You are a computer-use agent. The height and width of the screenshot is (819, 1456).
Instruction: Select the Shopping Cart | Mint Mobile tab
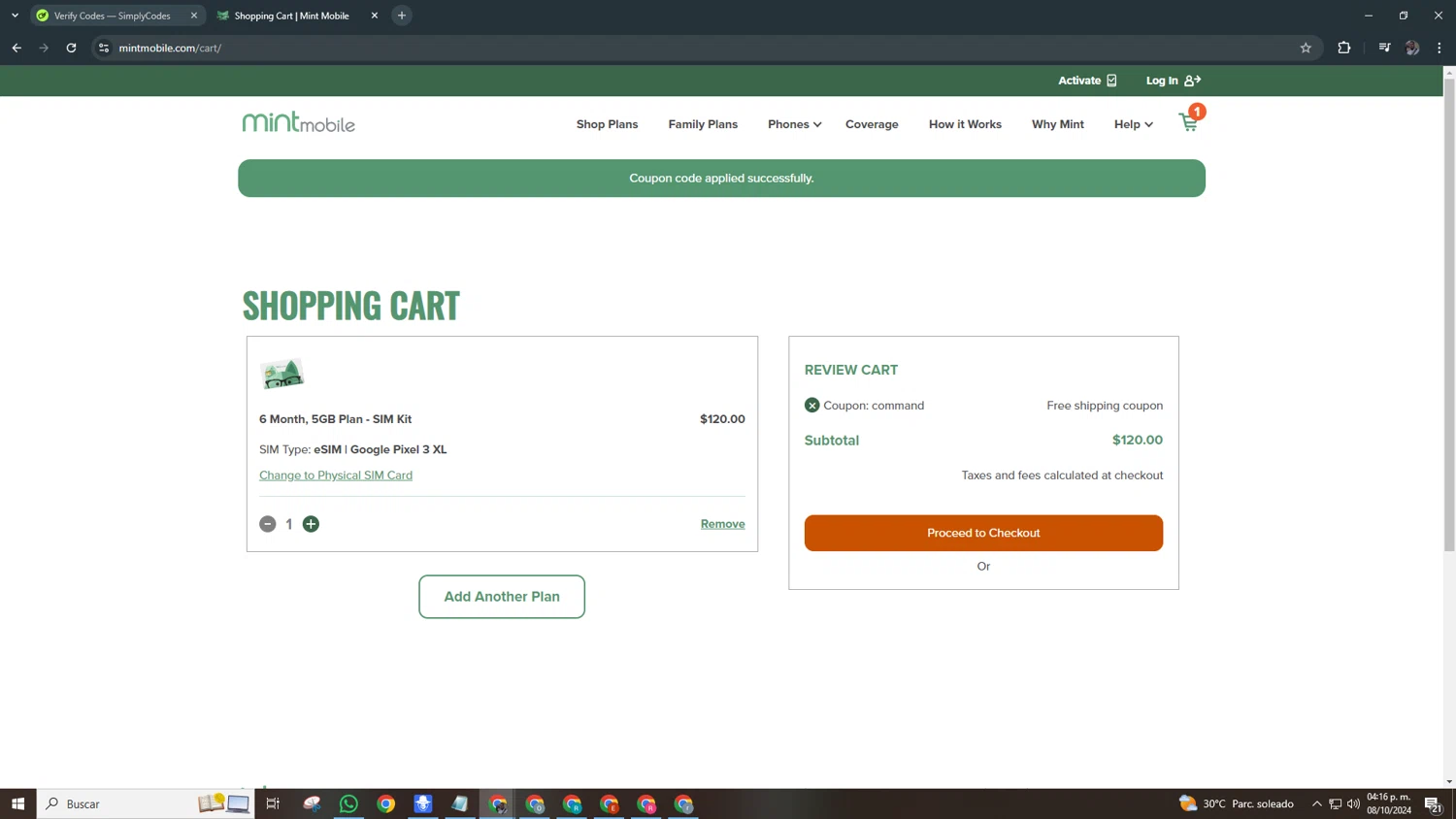pos(297,16)
